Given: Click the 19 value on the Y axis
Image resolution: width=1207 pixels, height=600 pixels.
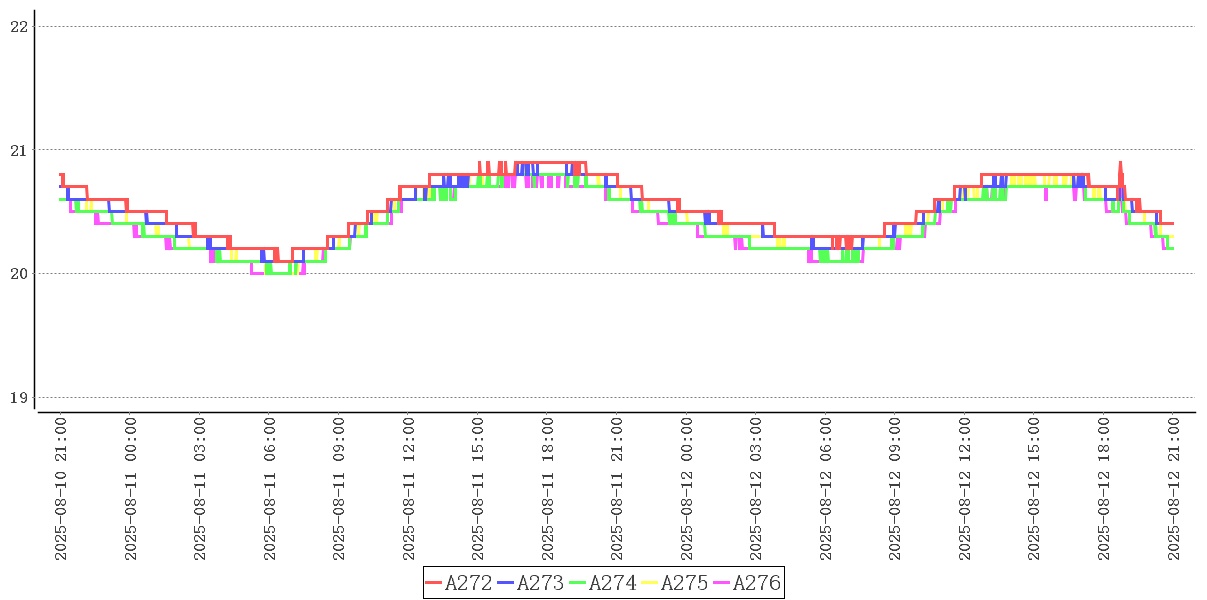Looking at the screenshot, I should [17, 398].
